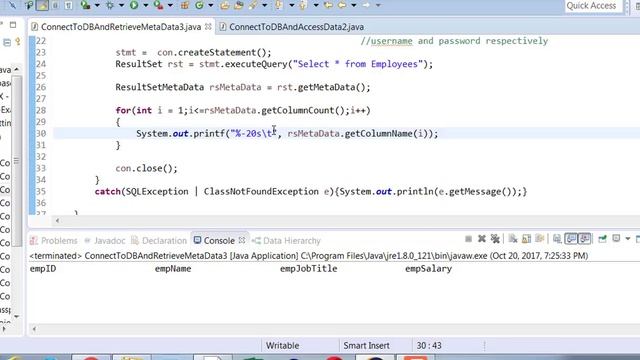Click the stmt.executeQuery code line 24

[274, 64]
